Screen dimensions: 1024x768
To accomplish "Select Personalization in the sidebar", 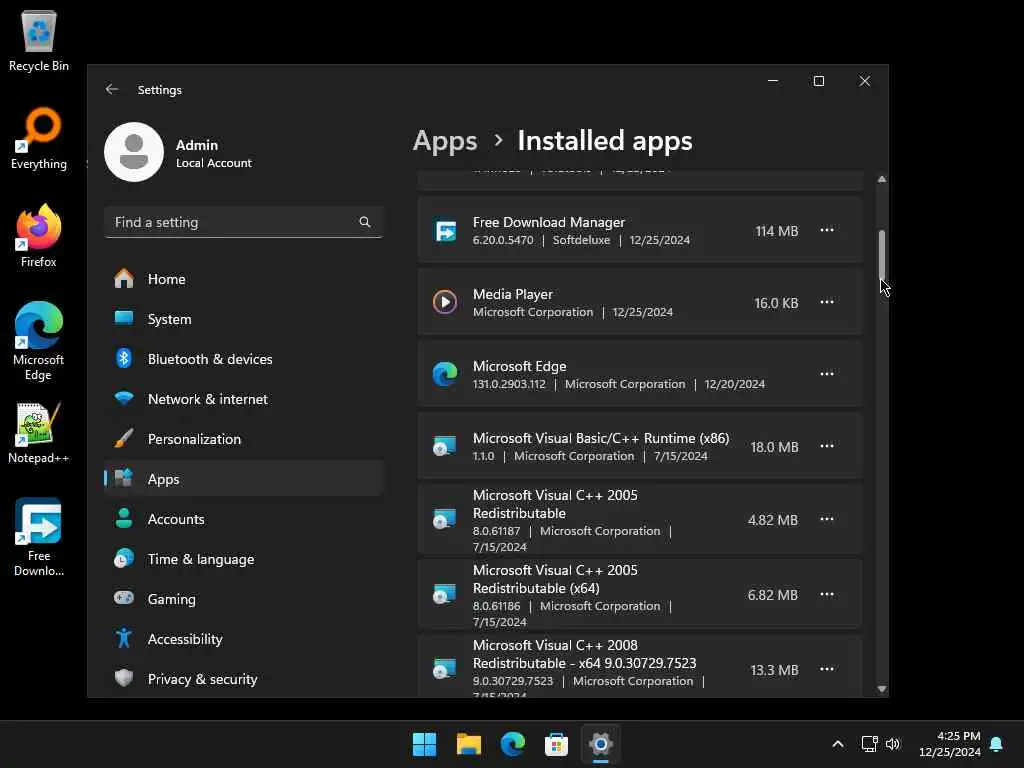I will (243, 439).
